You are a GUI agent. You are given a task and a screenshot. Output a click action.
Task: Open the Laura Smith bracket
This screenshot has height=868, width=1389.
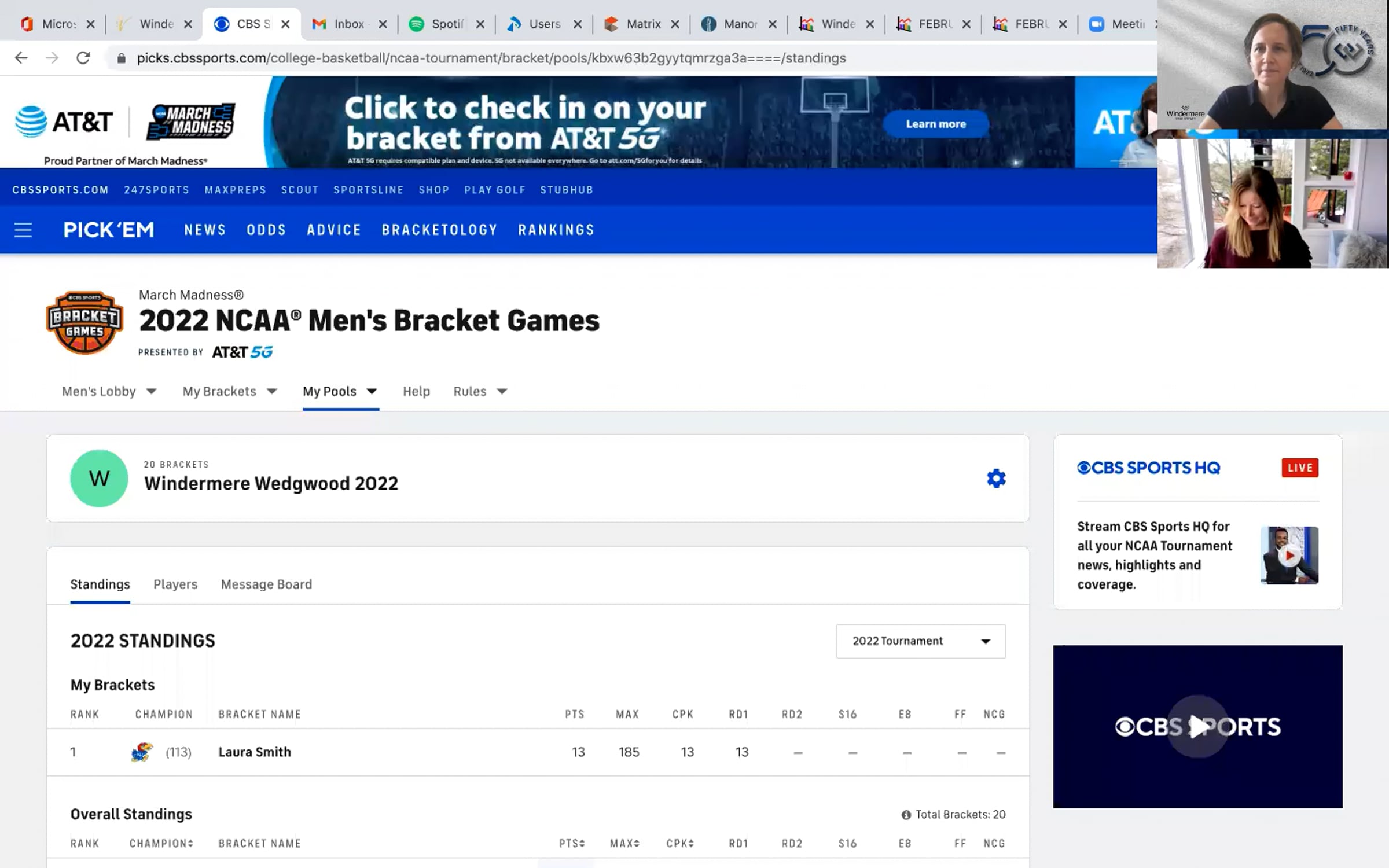(x=255, y=752)
